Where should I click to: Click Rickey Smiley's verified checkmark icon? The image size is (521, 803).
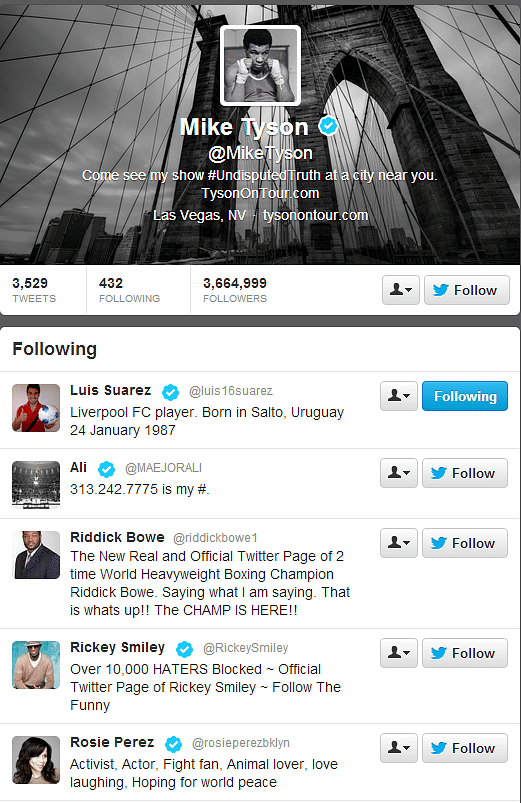184,649
